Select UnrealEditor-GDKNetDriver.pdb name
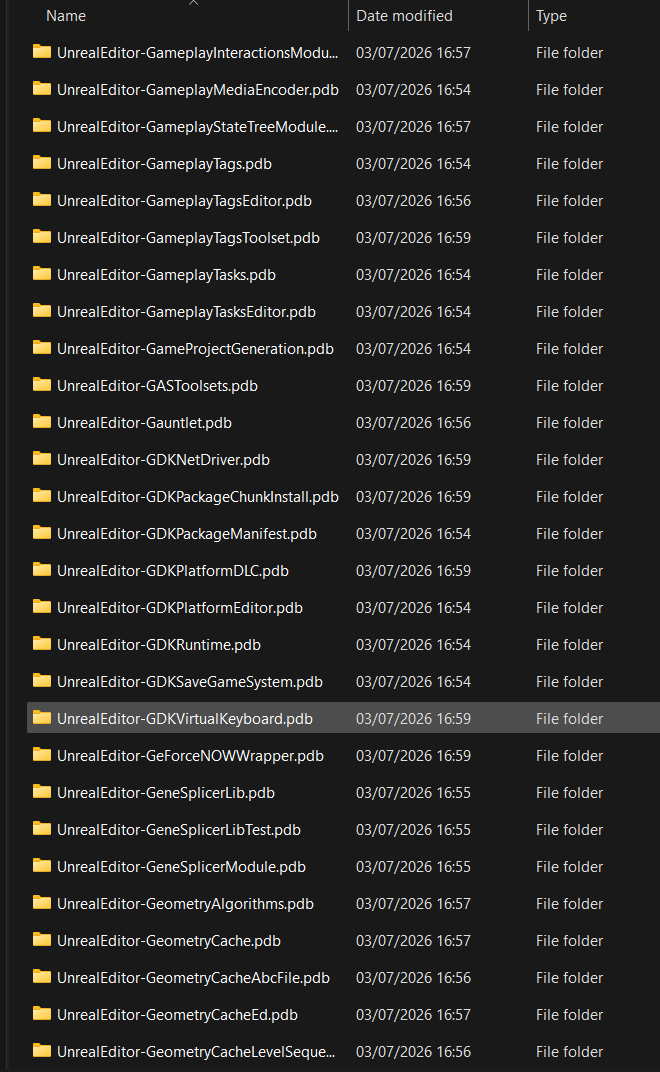660x1072 pixels. [x=163, y=459]
